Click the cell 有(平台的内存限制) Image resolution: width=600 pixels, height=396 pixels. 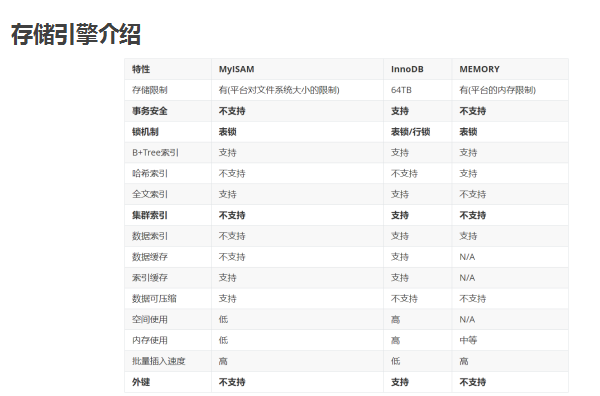497,90
